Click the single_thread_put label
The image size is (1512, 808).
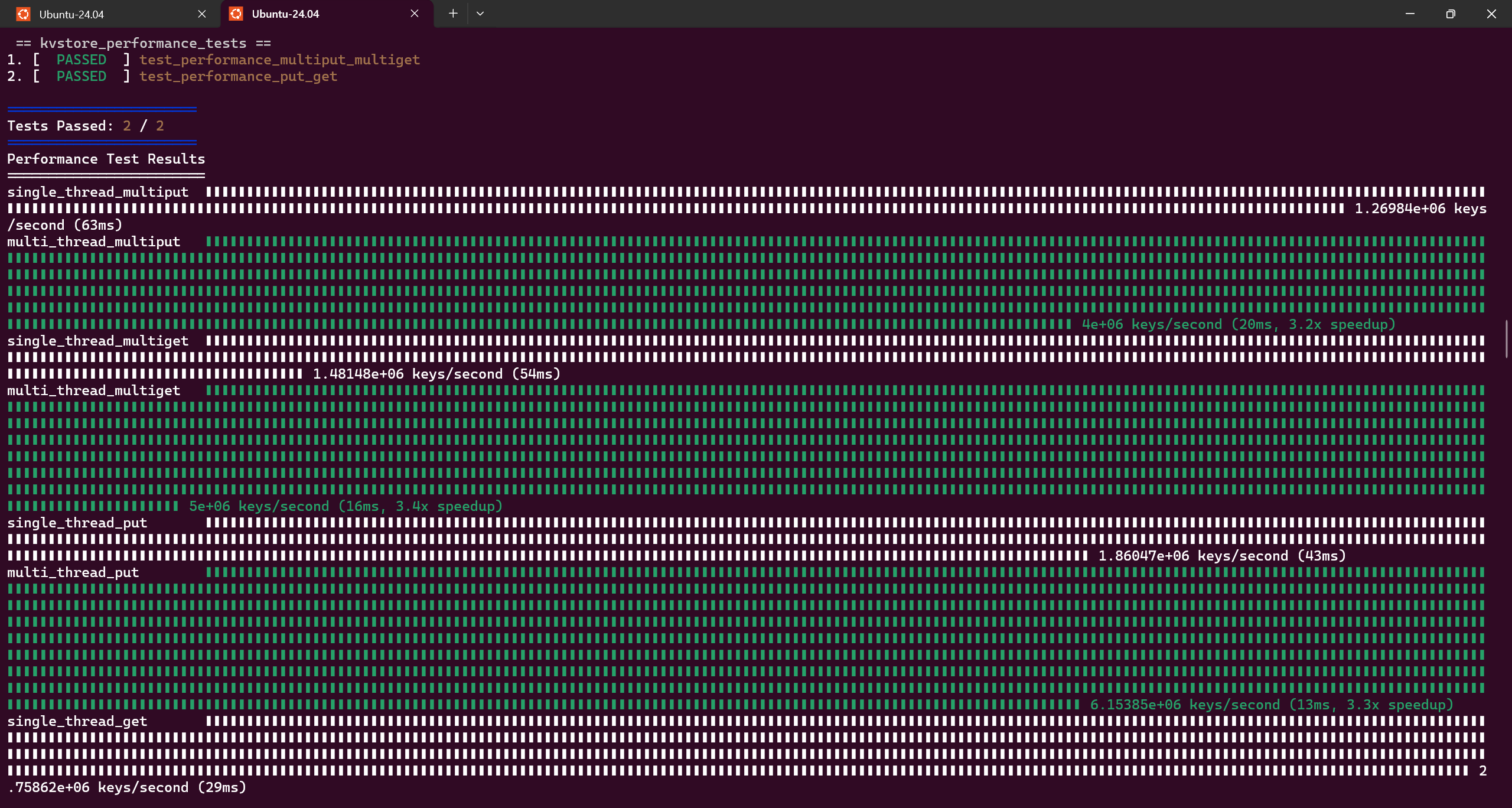(x=77, y=523)
